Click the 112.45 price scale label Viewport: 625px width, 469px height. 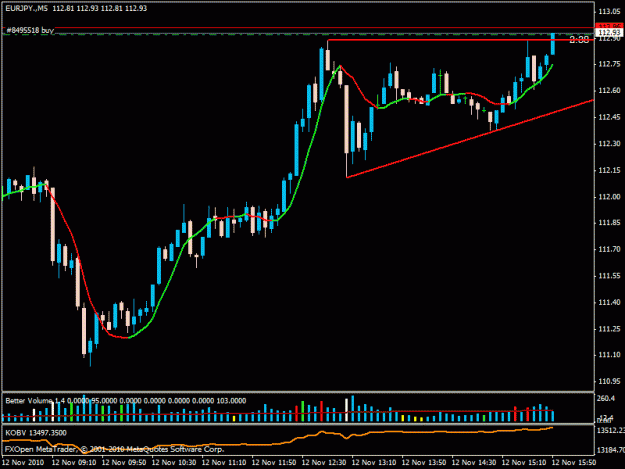pyautogui.click(x=609, y=117)
